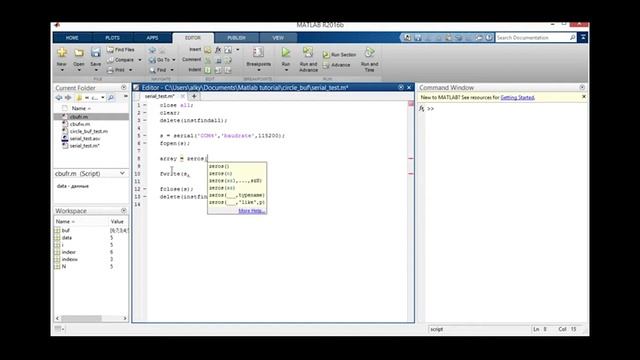Click the Run and Advance icon
640x360 pixels.
coord(308,52)
